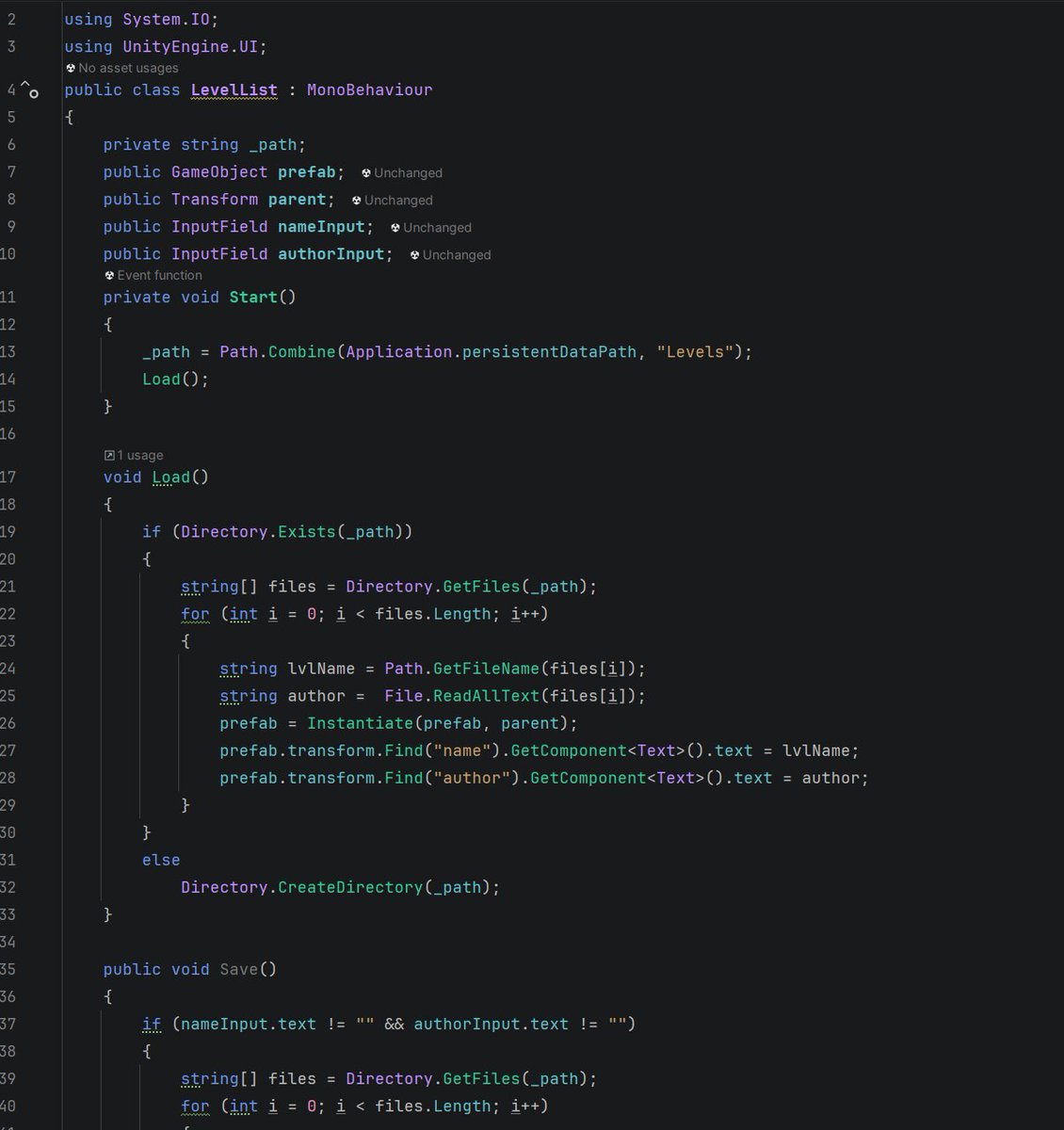Click the "Unchanged" hint beside authorInput field
1064x1130 pixels.
450,255
